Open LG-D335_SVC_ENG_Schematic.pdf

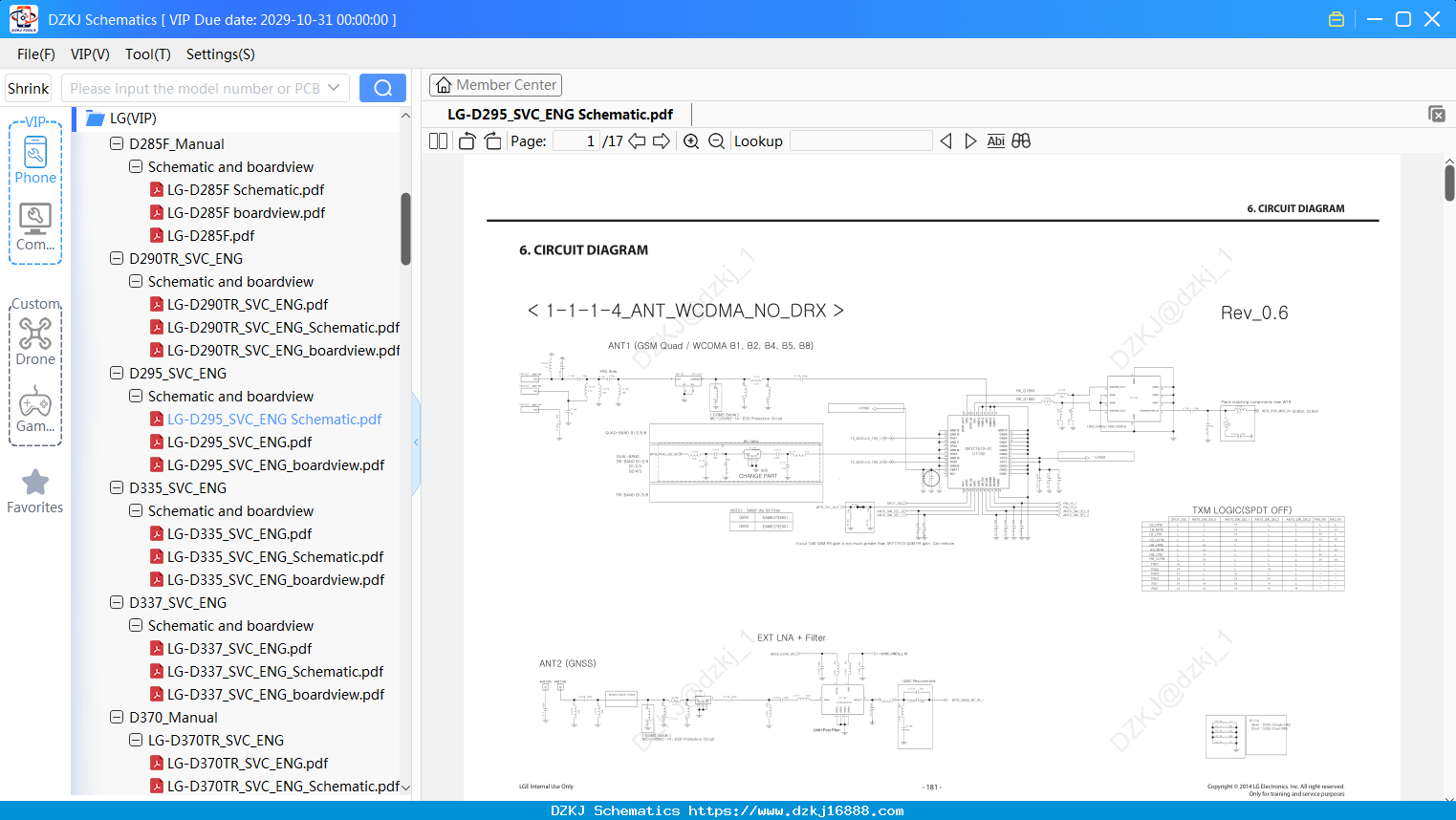[275, 556]
